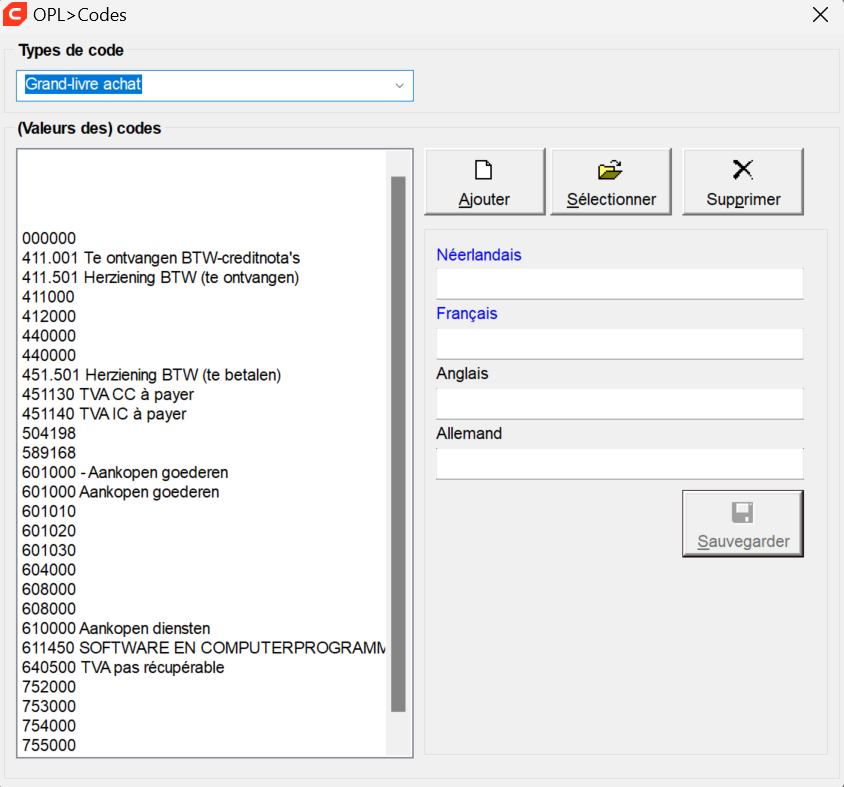Select 640500 TVA pas récupérable
This screenshot has width=844, height=787.
[x=203, y=667]
